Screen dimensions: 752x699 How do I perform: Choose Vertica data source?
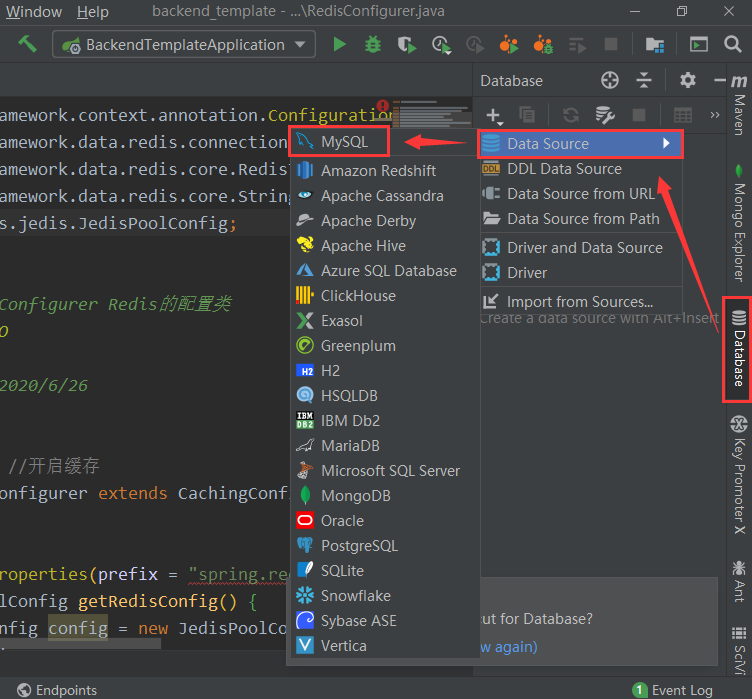tap(385, 645)
